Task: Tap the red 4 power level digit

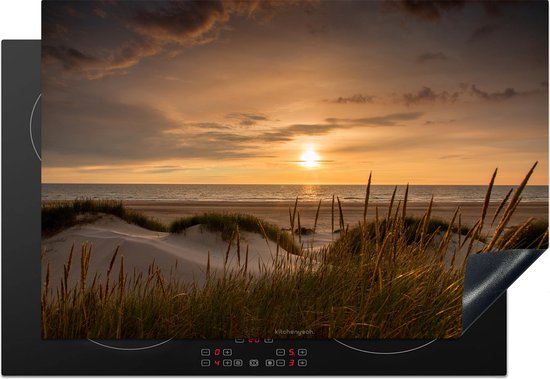Action: click(x=217, y=363)
